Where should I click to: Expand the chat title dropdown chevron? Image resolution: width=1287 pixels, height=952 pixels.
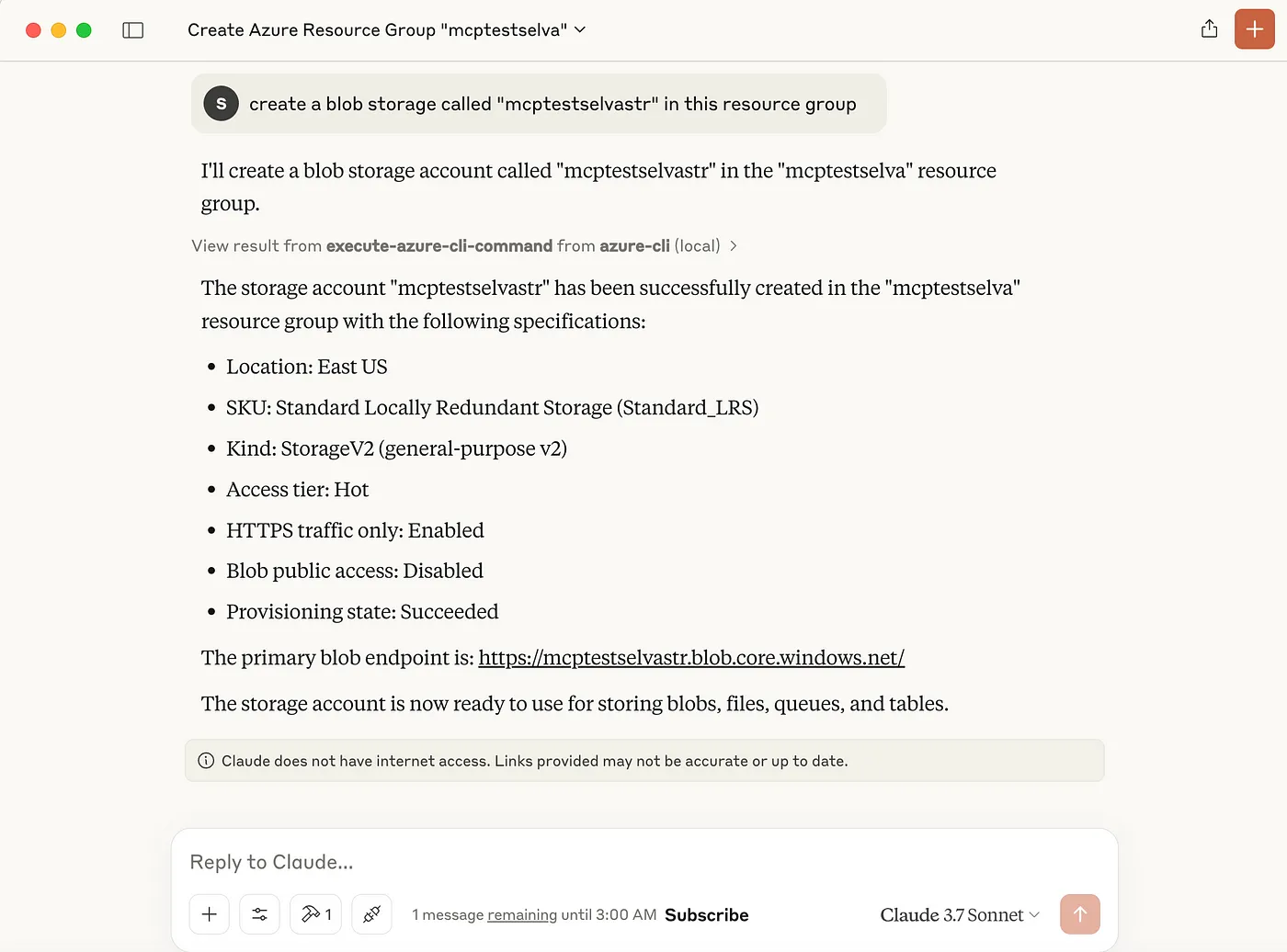(580, 29)
